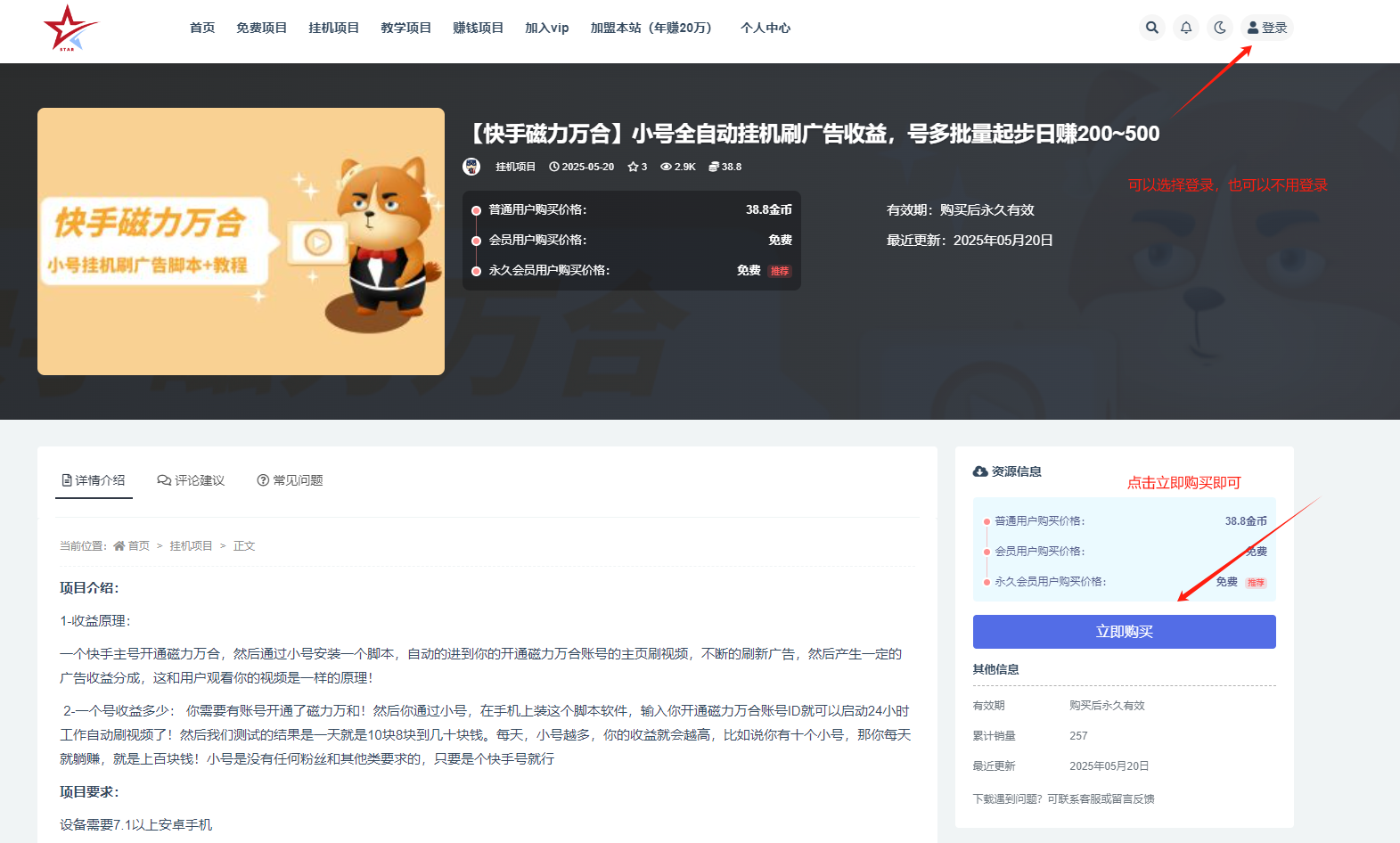Click 推荐 badge in banner price box

780,271
